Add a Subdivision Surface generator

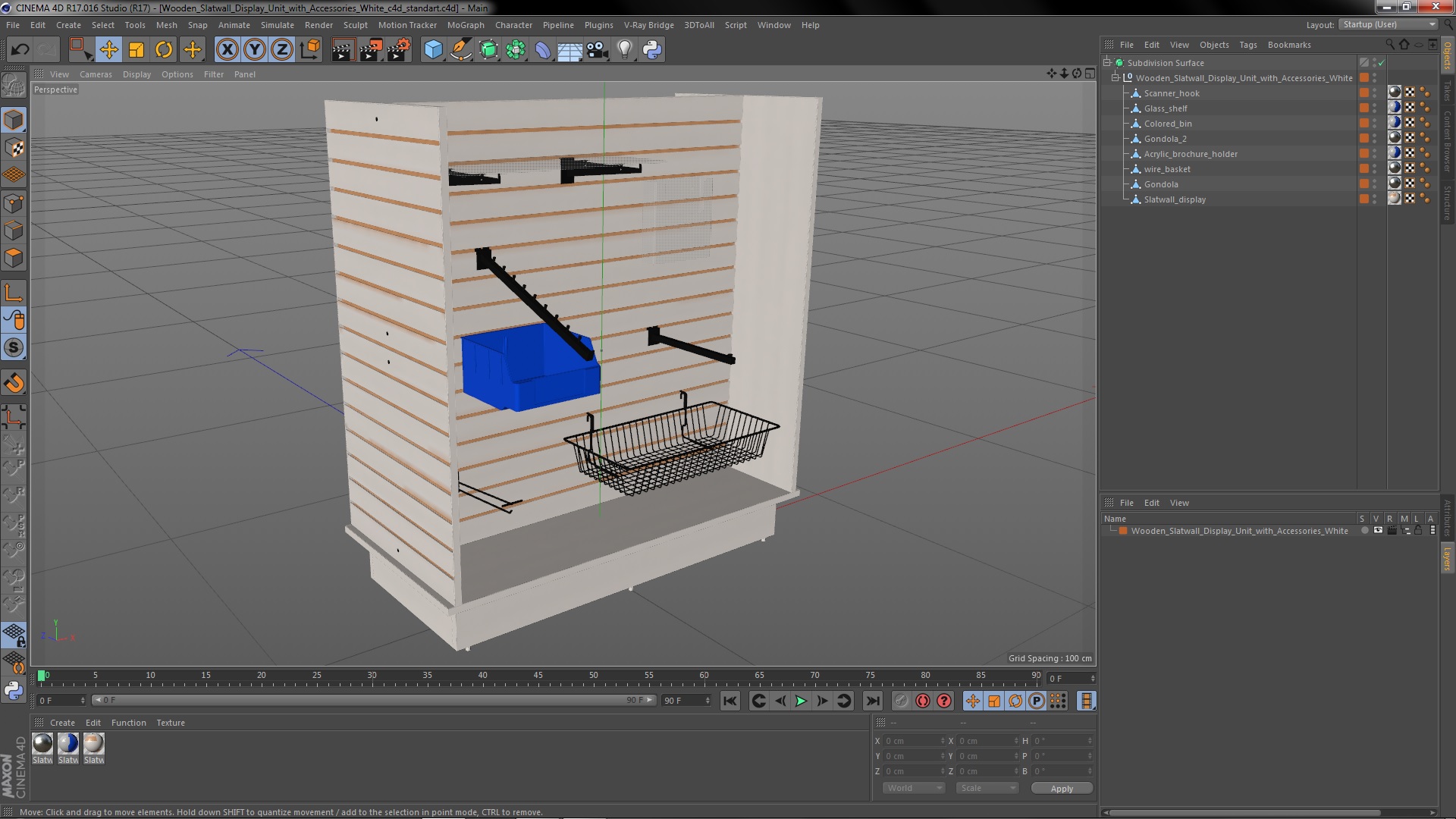pyautogui.click(x=488, y=50)
